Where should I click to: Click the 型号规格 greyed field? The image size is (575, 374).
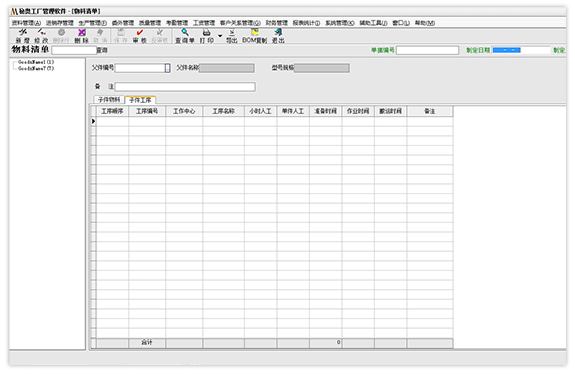(x=322, y=68)
